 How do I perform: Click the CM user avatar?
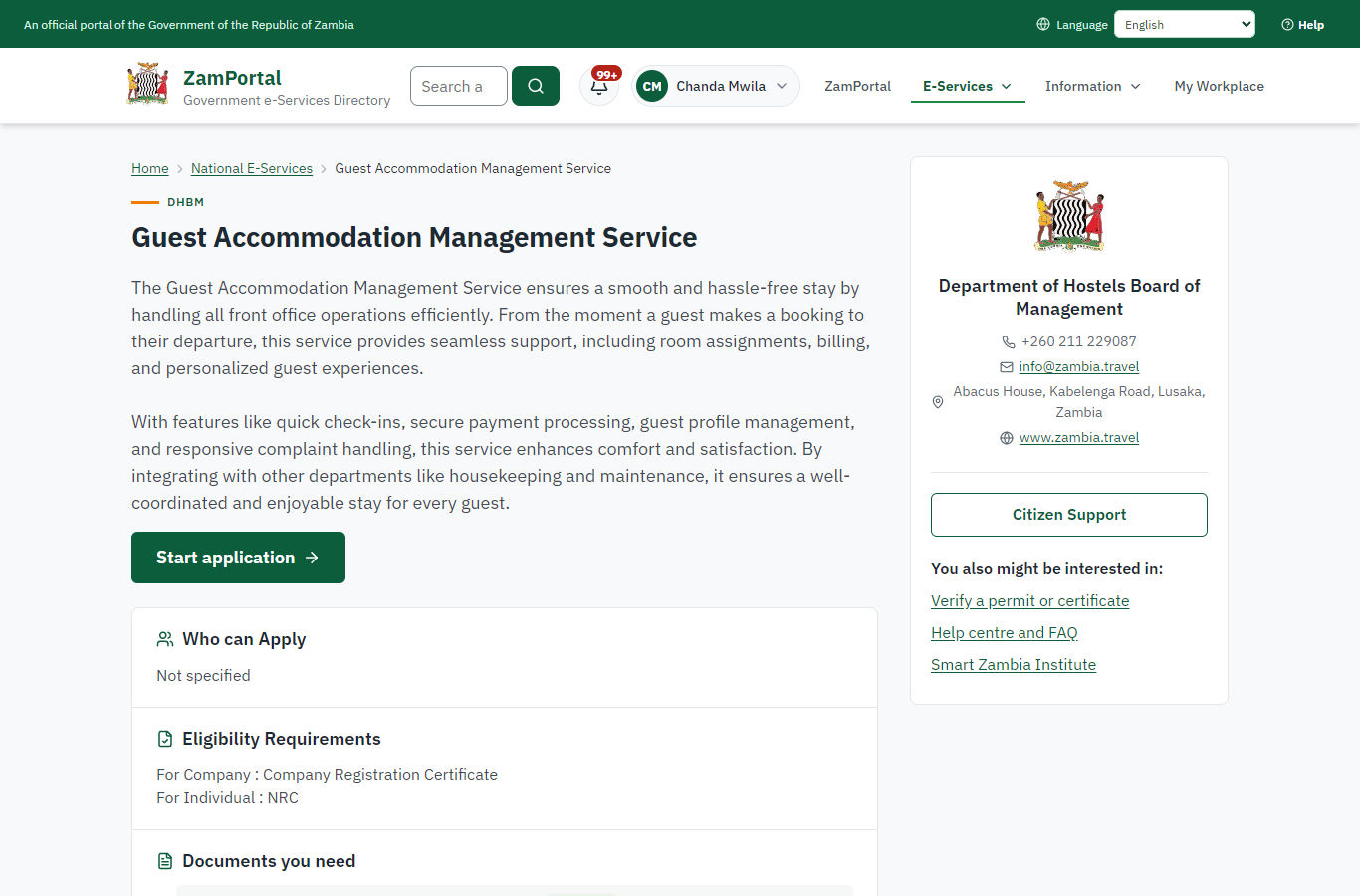click(x=652, y=86)
